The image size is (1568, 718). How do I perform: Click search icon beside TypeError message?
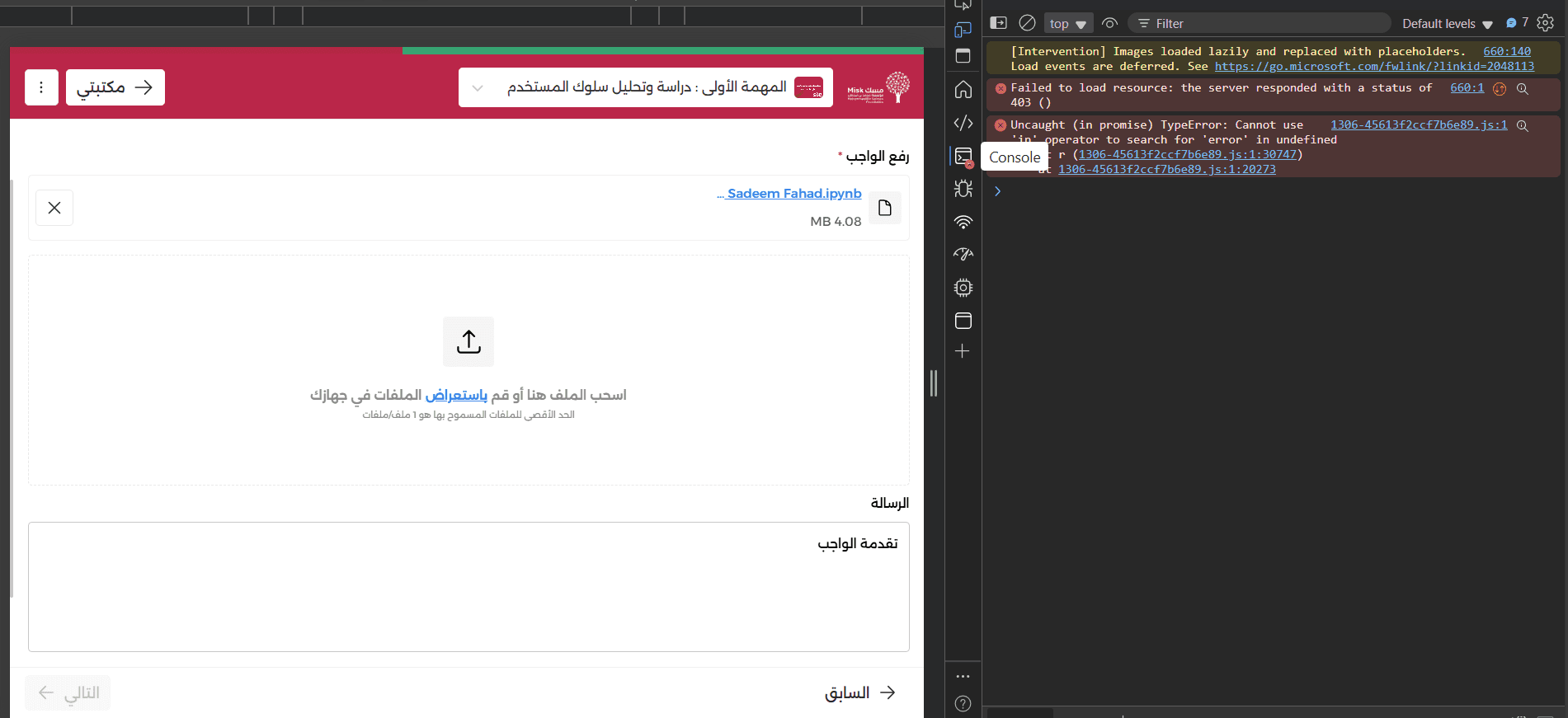(x=1523, y=125)
